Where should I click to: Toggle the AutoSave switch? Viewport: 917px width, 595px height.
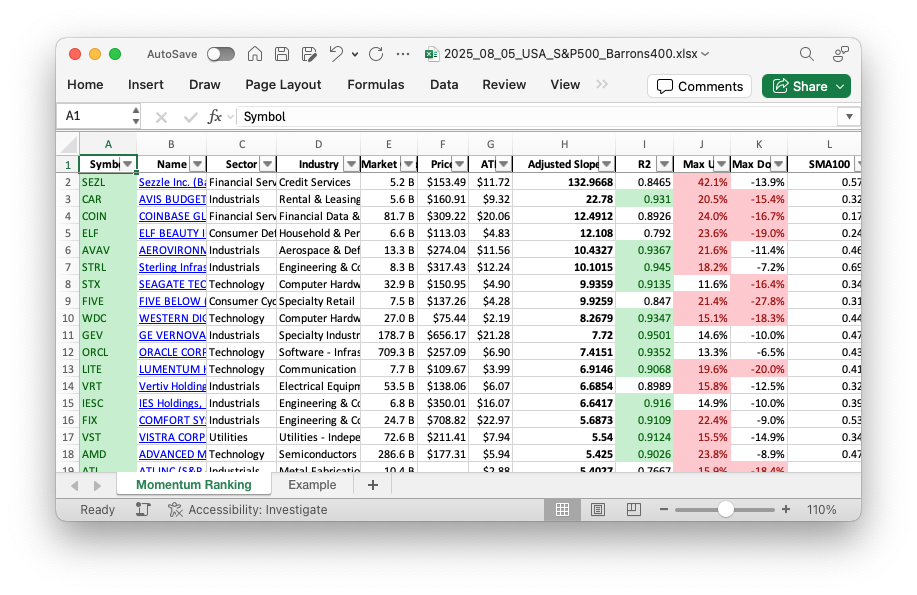coord(220,54)
